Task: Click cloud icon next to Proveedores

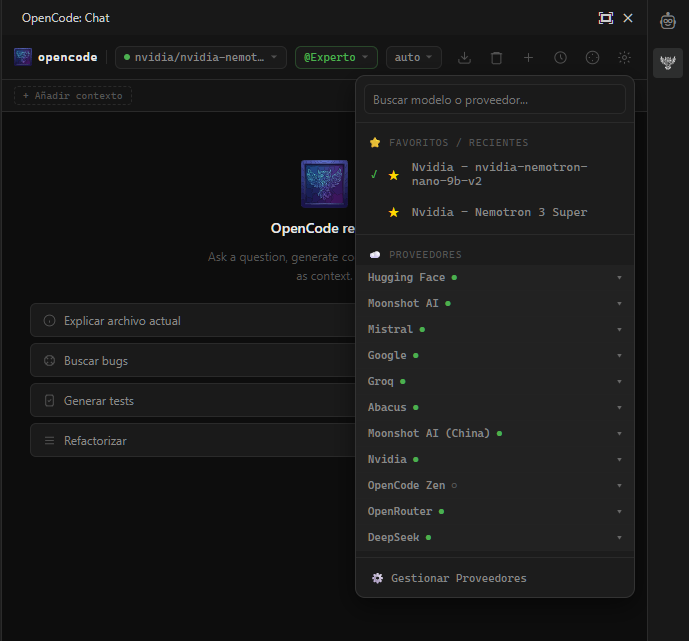Action: click(375, 255)
